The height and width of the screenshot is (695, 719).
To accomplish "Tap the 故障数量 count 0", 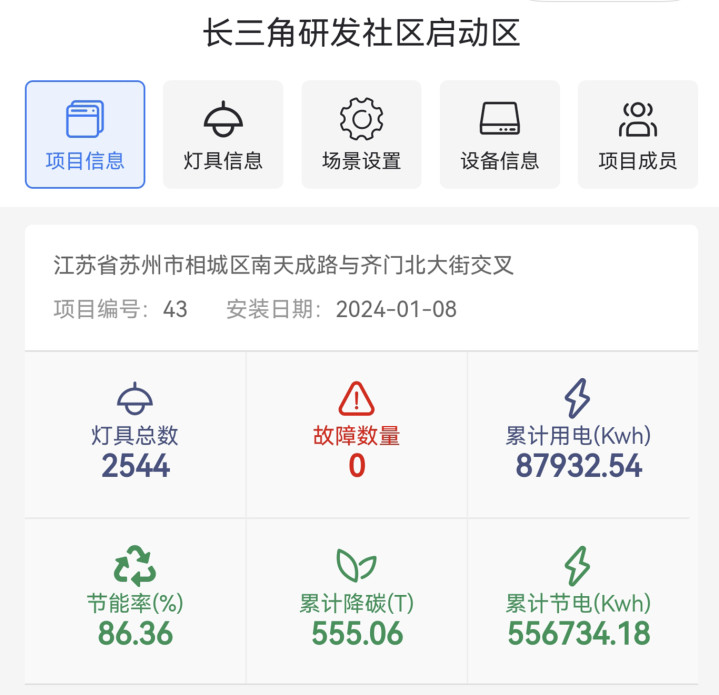I will (357, 466).
